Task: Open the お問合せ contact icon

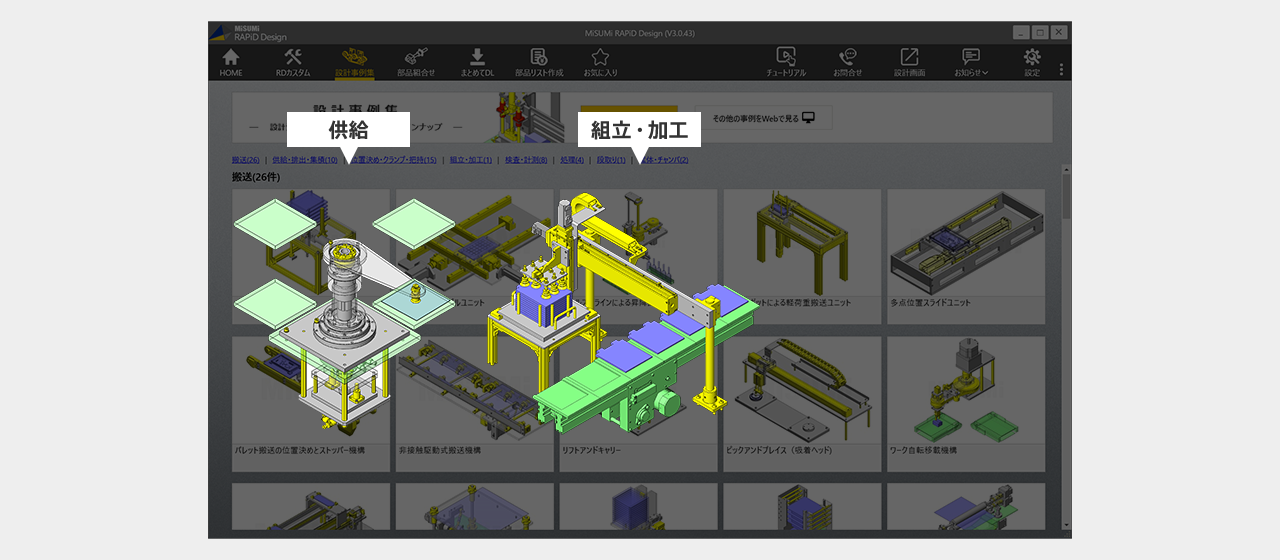Action: coord(847,62)
